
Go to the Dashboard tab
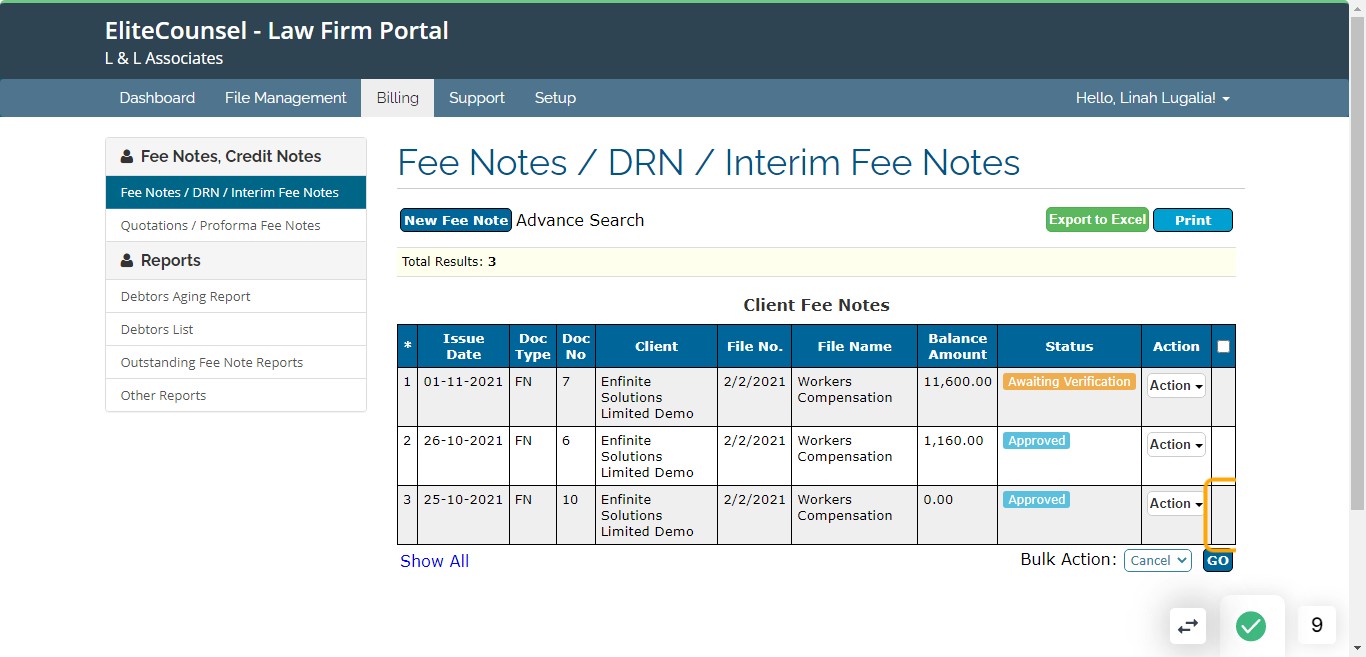157,98
